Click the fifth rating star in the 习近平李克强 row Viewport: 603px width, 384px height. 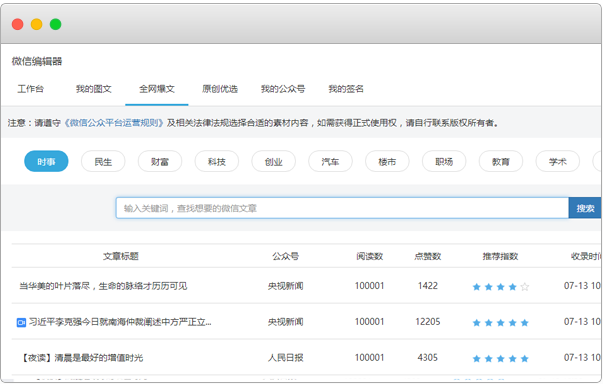coord(525,323)
